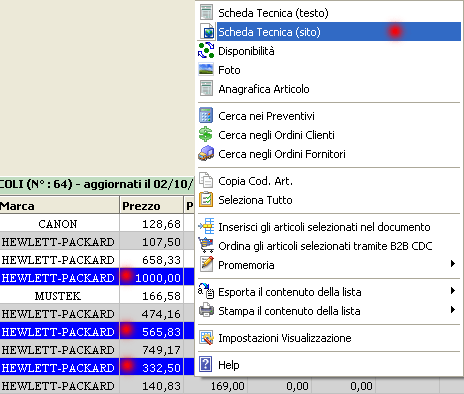Screen dimensions: 464x394
Task: Click the Scheda Tecnica (testo) document icon
Action: coord(206,13)
